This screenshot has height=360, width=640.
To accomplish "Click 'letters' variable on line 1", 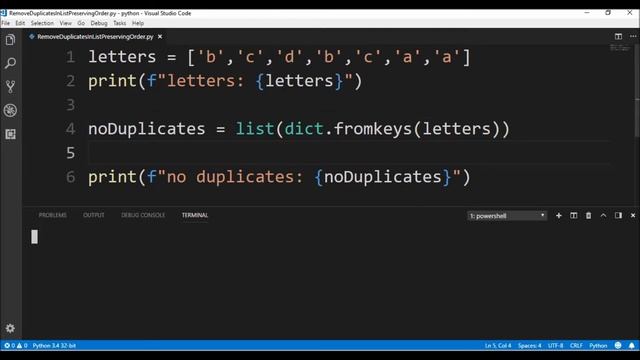I will pos(122,57).
